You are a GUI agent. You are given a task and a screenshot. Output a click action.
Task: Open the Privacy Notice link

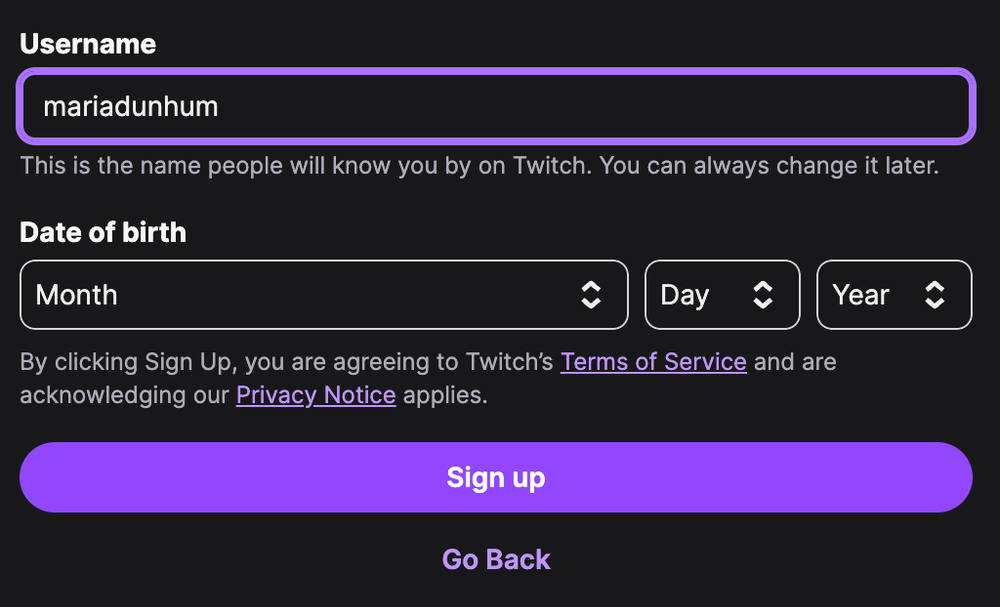(316, 395)
